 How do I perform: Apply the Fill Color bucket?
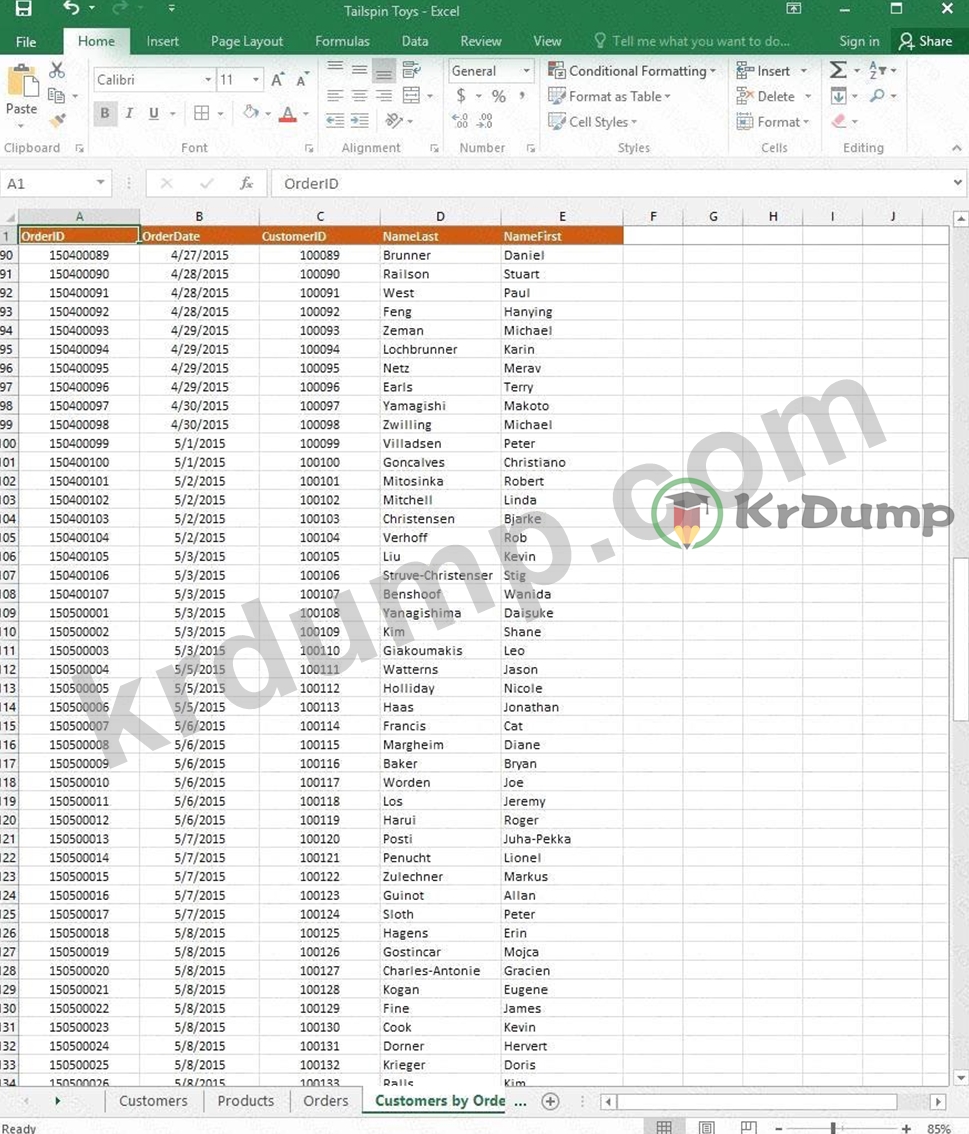[251, 113]
